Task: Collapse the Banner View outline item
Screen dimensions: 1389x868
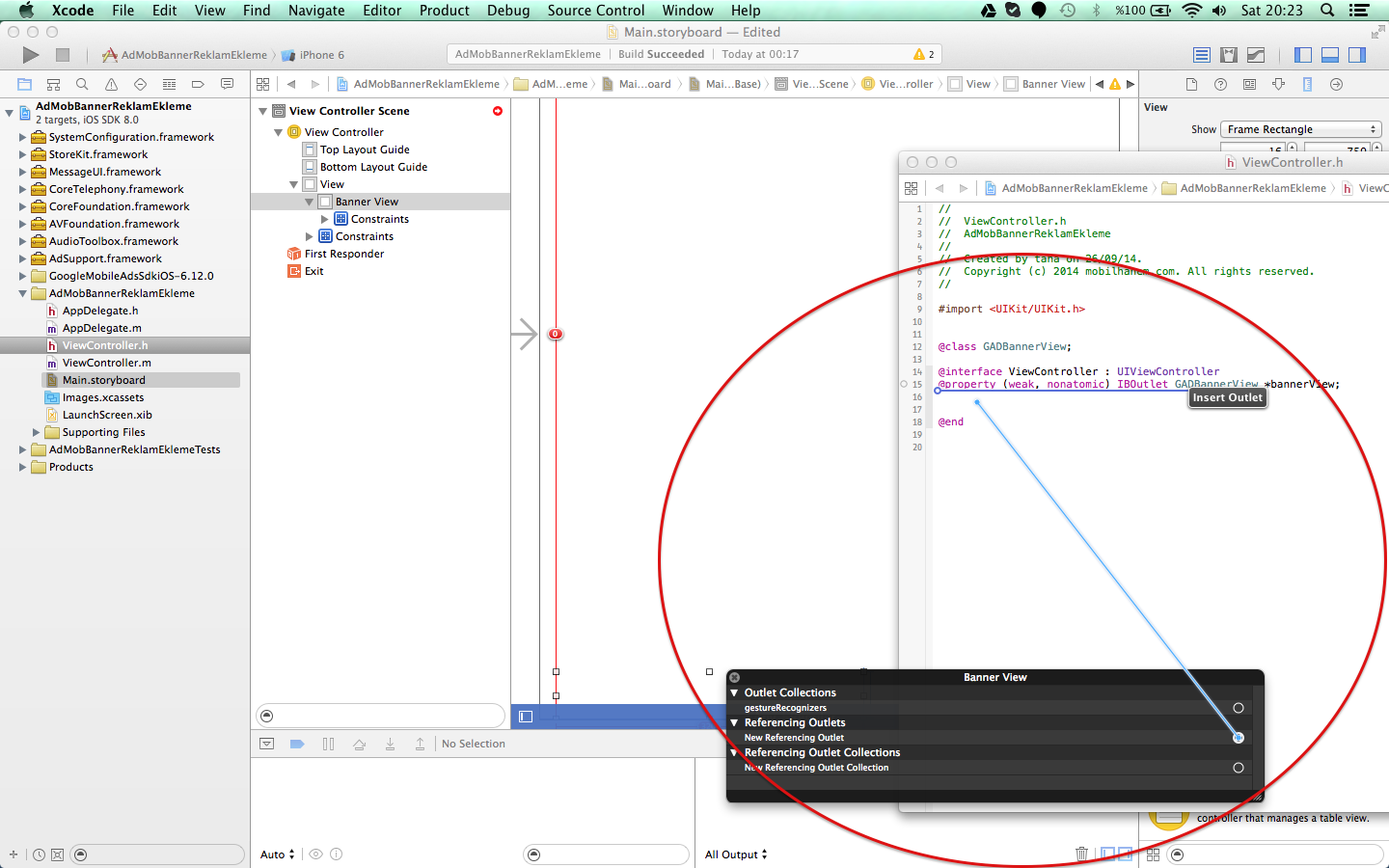Action: pos(309,202)
